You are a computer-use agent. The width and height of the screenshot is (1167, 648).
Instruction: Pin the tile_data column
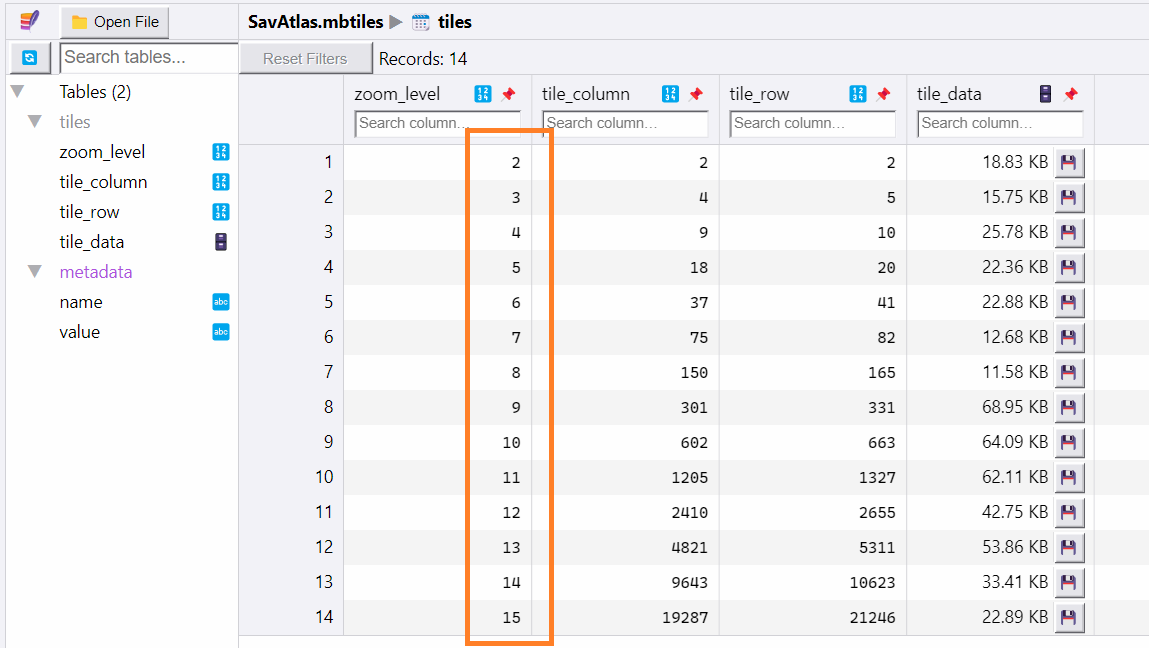(x=1070, y=94)
